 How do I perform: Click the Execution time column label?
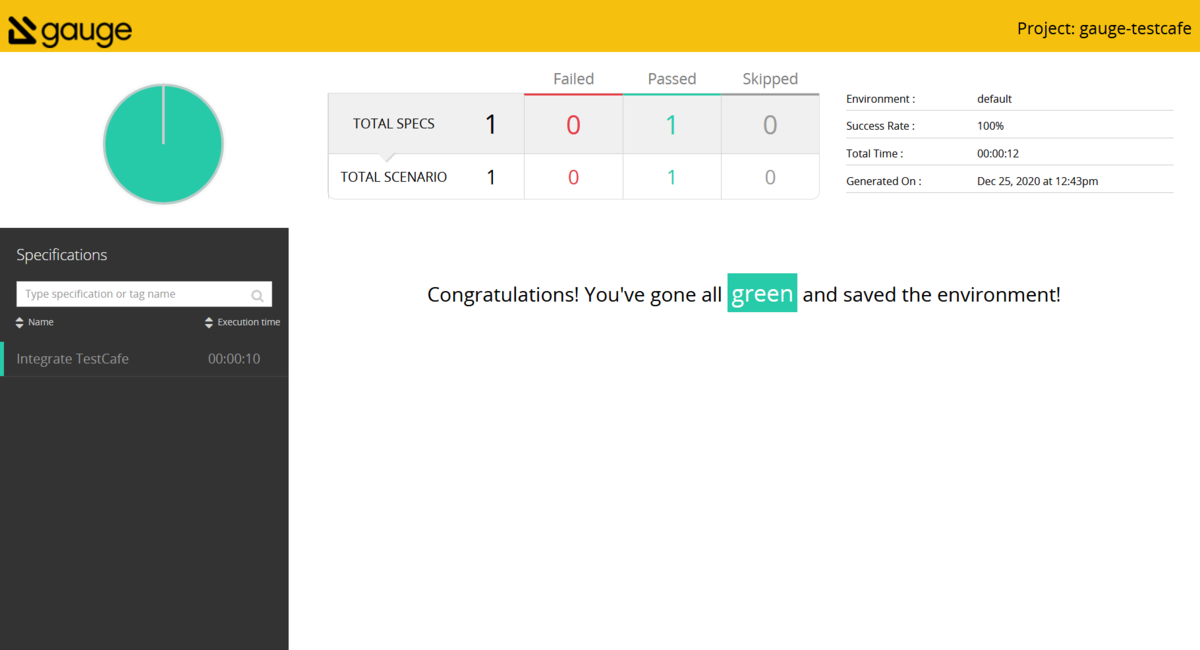[x=249, y=322]
